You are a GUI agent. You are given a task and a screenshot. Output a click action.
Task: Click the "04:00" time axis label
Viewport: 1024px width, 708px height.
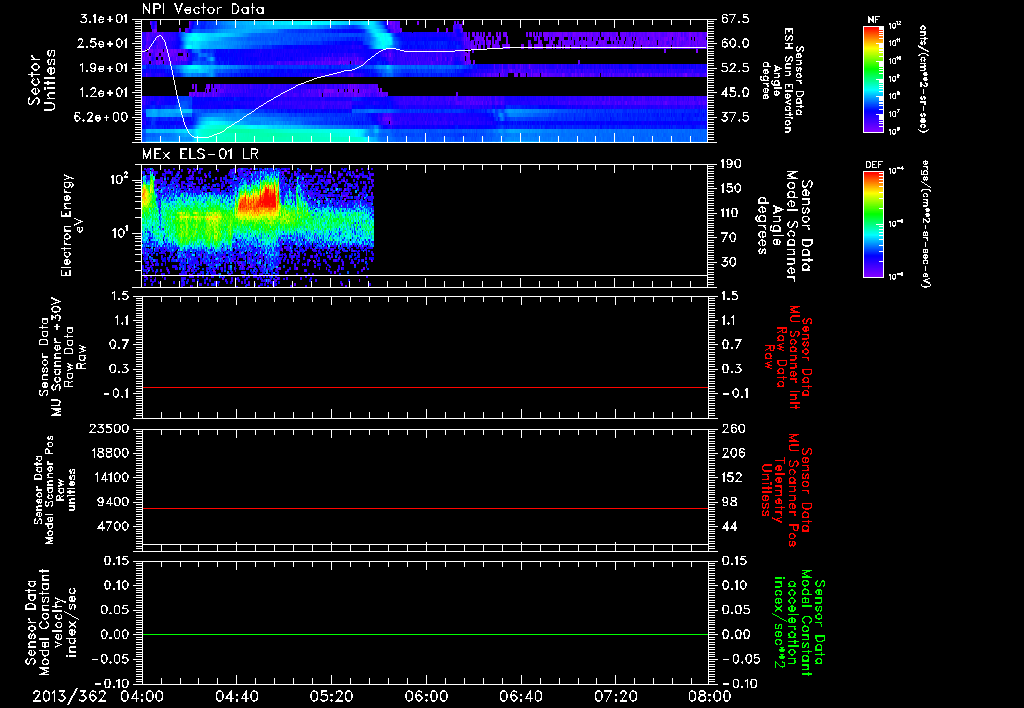click(x=142, y=696)
